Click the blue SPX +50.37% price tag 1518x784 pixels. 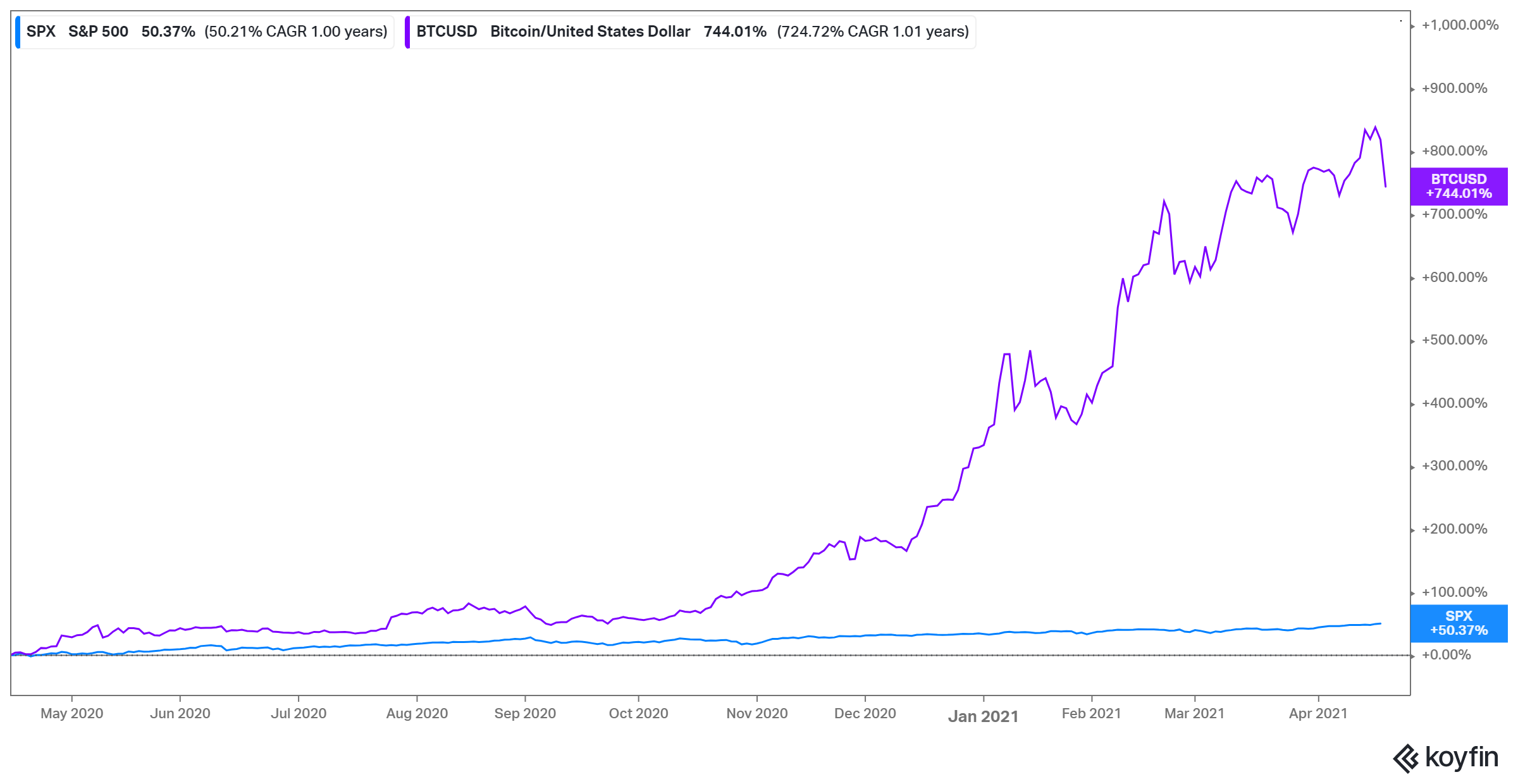[x=1459, y=623]
